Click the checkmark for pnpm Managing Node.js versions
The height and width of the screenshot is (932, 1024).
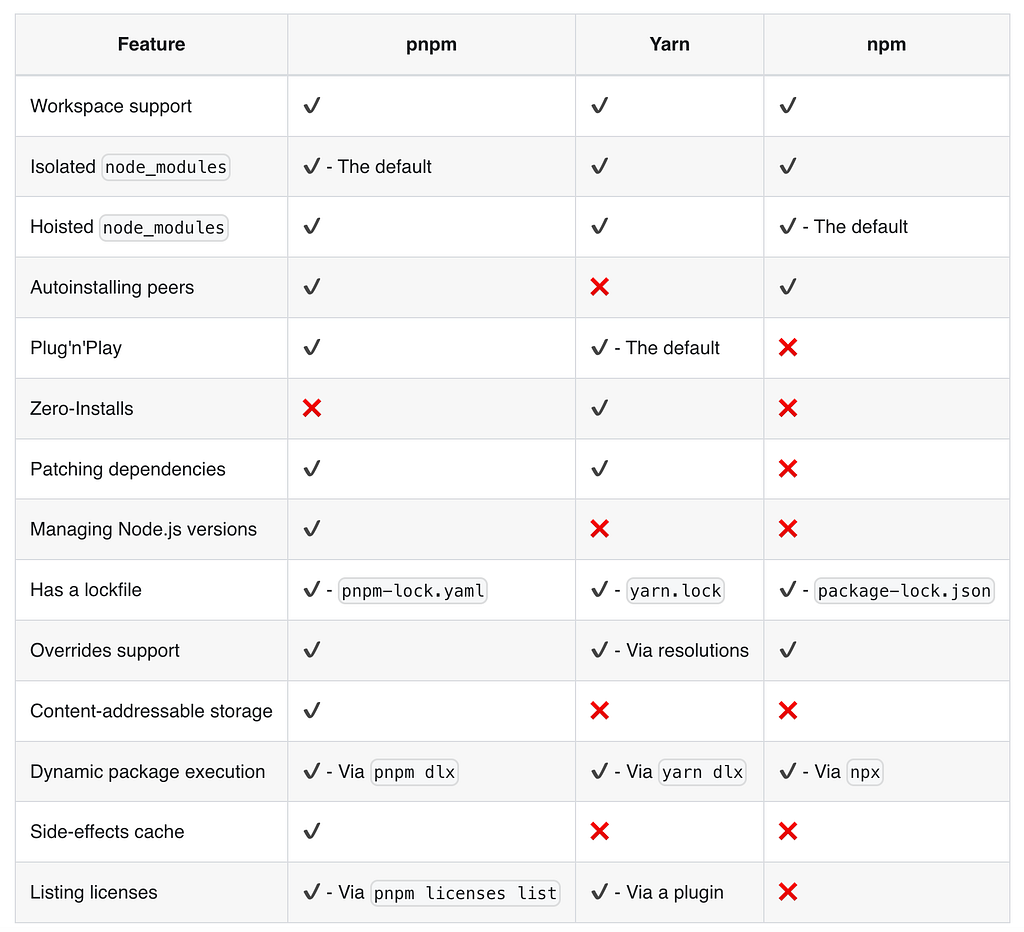tap(312, 528)
